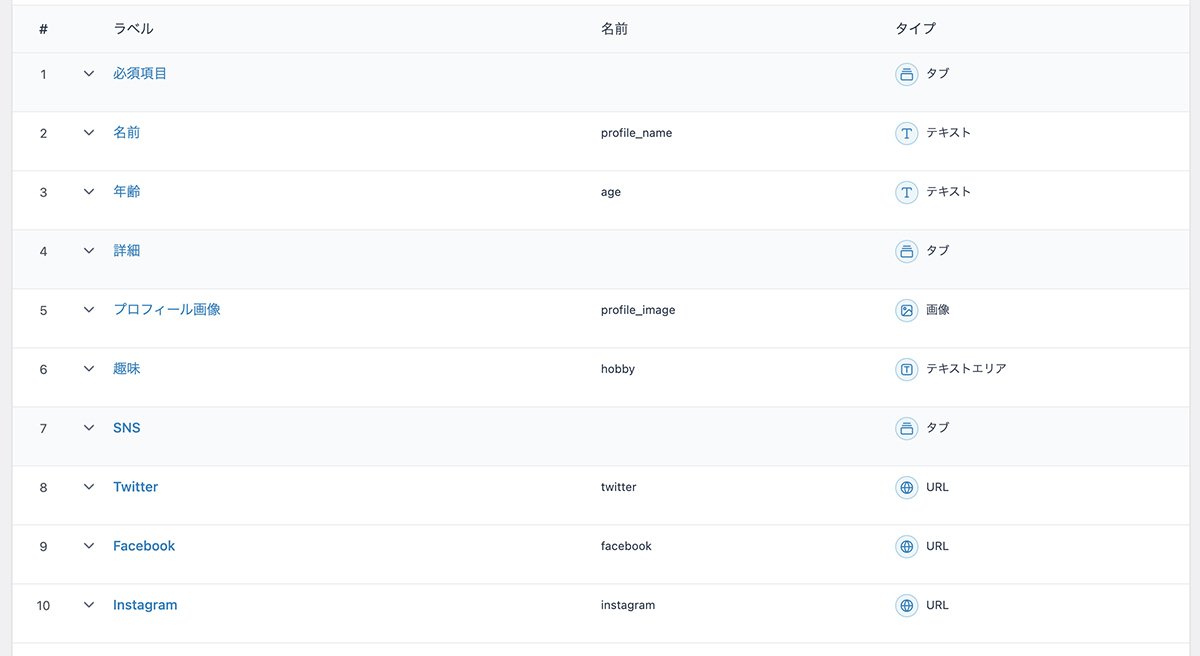The image size is (1200, 656).
Task: Open the Twitter field label link
Action: click(x=135, y=487)
